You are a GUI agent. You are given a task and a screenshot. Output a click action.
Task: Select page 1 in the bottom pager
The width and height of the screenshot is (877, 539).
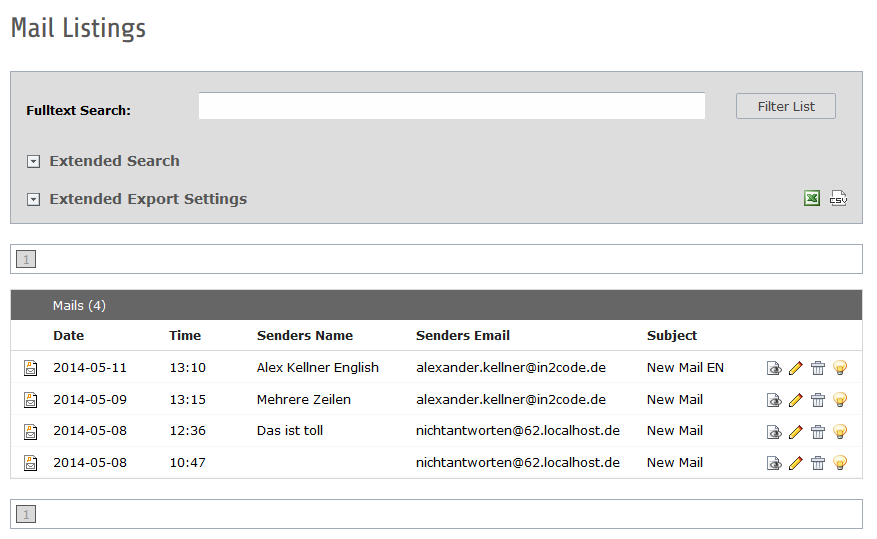pyautogui.click(x=26, y=515)
